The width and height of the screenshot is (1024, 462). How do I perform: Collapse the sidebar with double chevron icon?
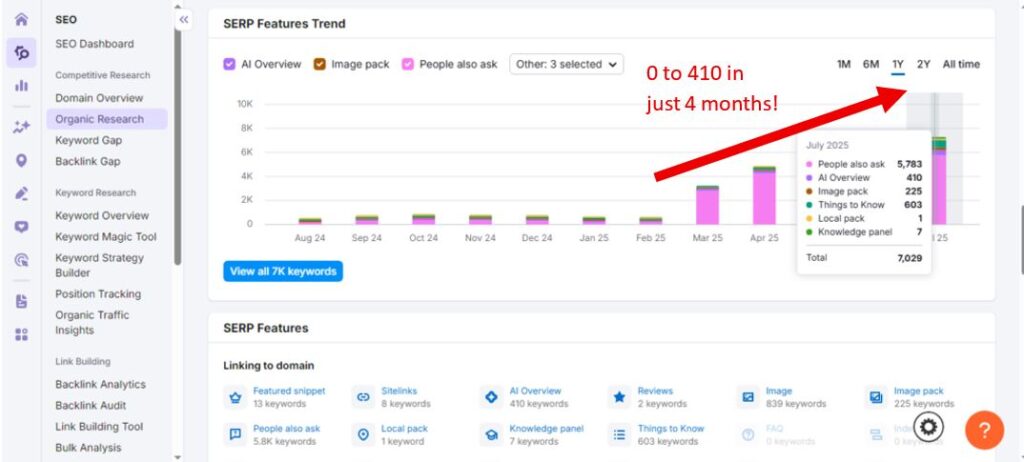coord(184,20)
